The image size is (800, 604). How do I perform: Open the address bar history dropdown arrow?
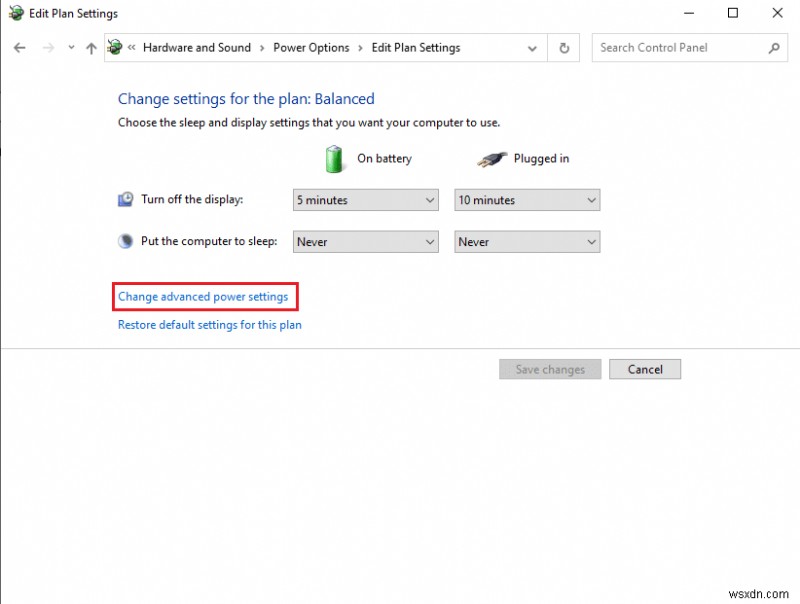pyautogui.click(x=532, y=47)
